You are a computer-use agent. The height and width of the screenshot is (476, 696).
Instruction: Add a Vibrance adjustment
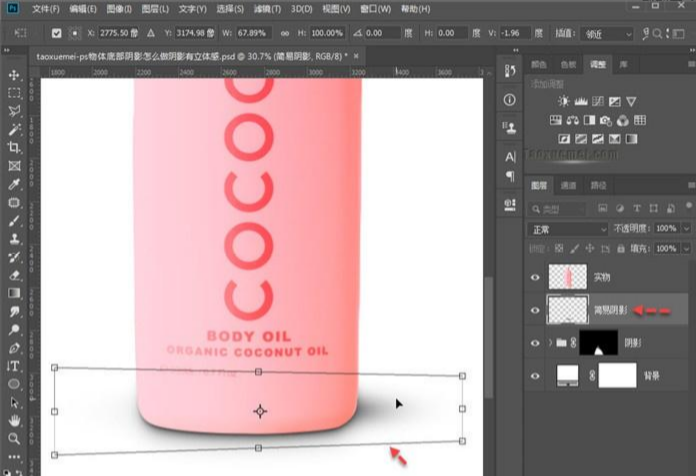tap(631, 101)
